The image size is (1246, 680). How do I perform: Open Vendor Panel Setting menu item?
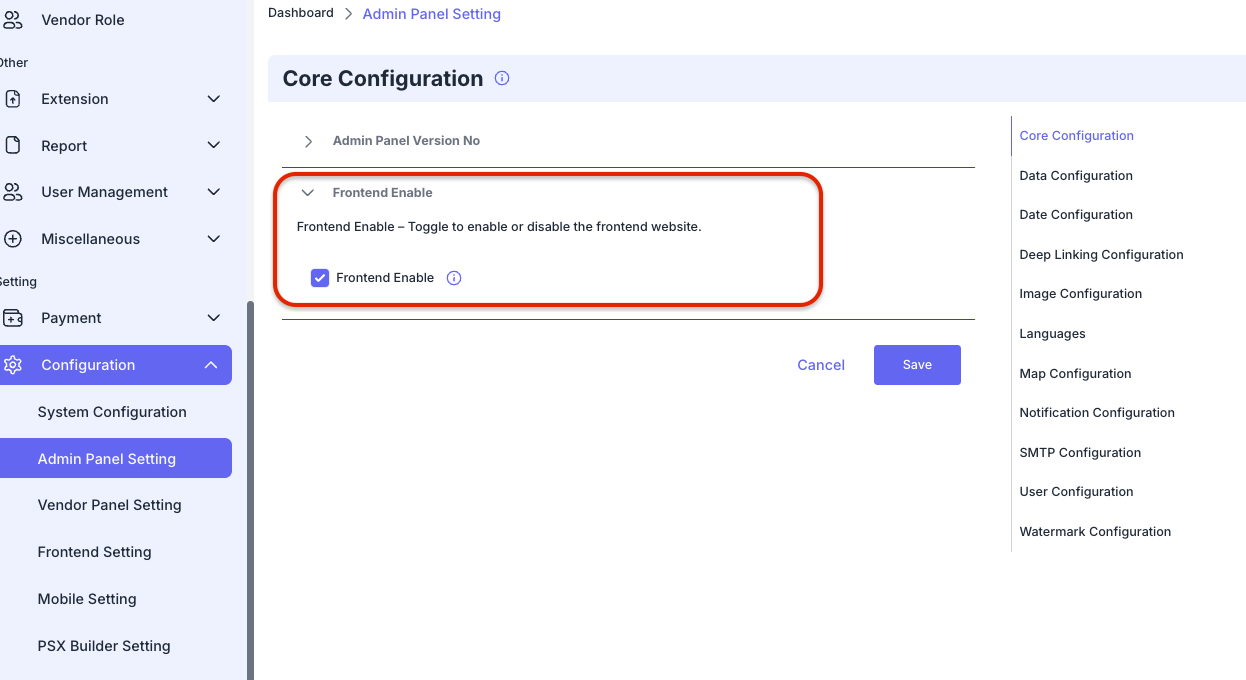click(x=110, y=505)
